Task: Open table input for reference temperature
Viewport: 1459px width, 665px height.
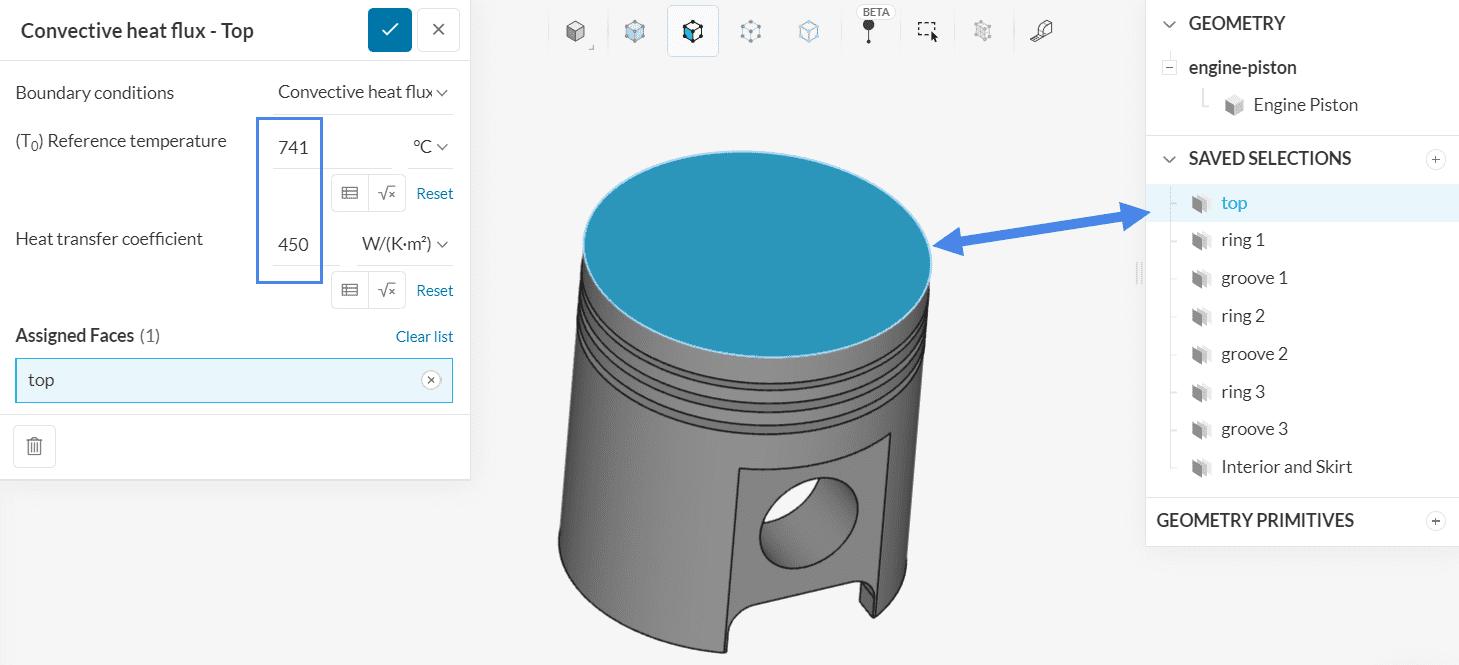Action: pos(350,194)
